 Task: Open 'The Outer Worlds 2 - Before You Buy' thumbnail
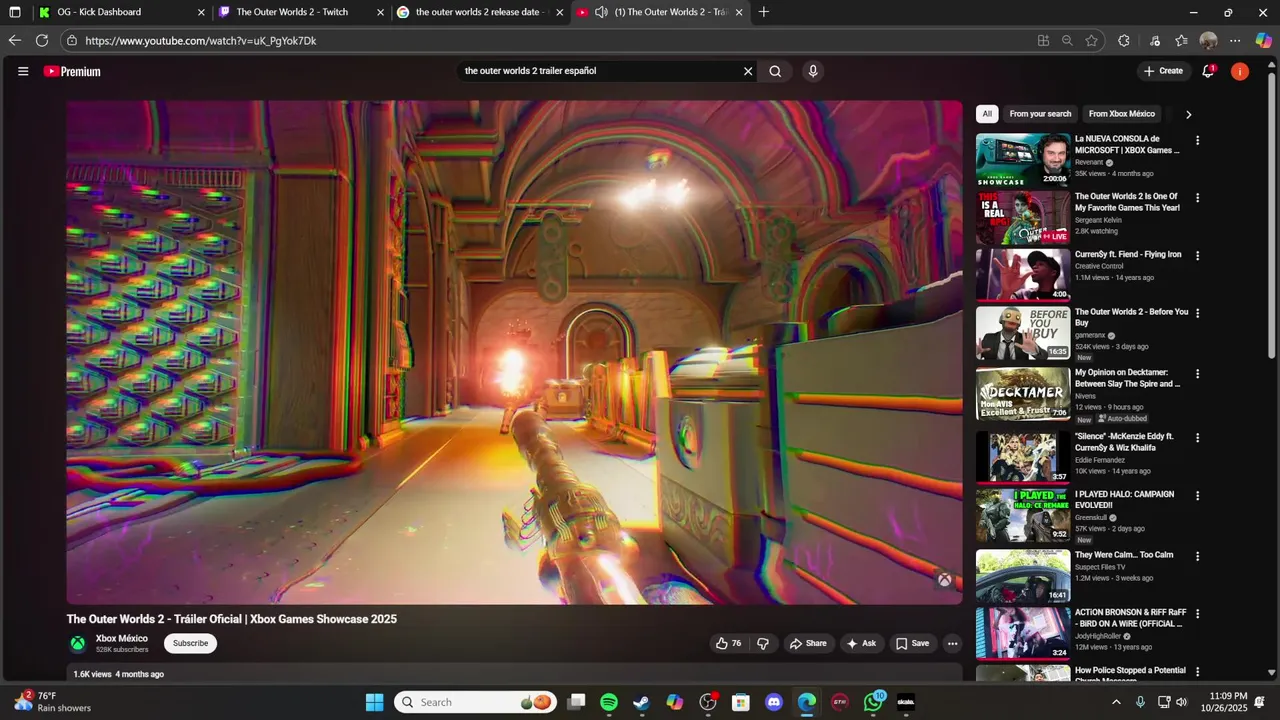[1023, 333]
